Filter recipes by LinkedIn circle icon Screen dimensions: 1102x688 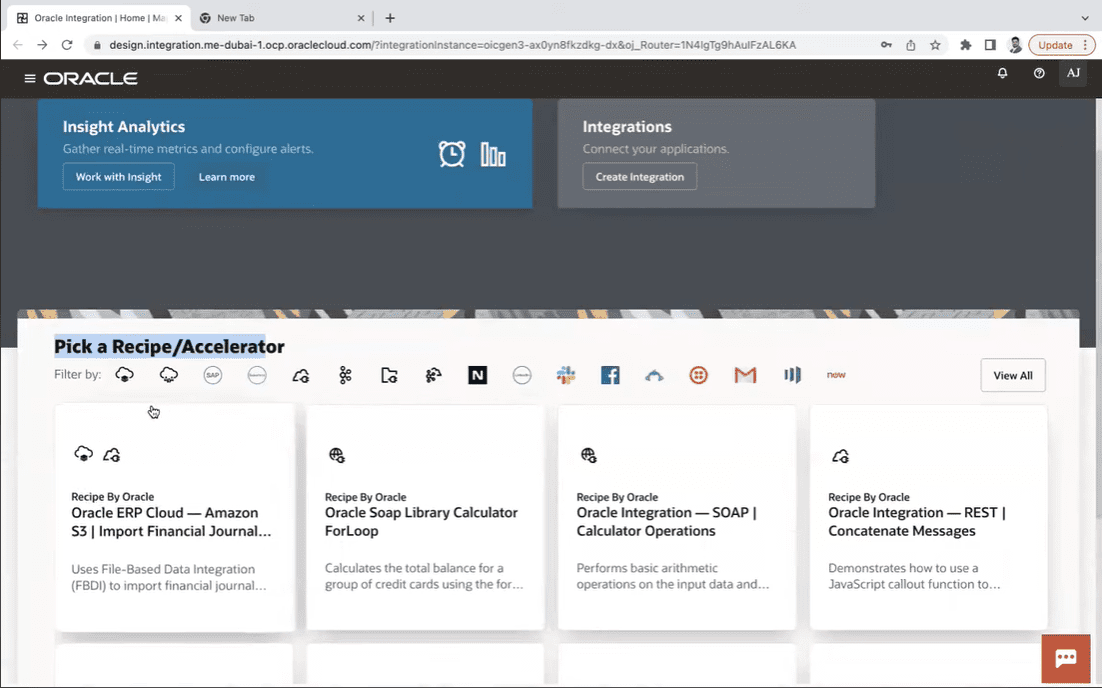click(521, 375)
